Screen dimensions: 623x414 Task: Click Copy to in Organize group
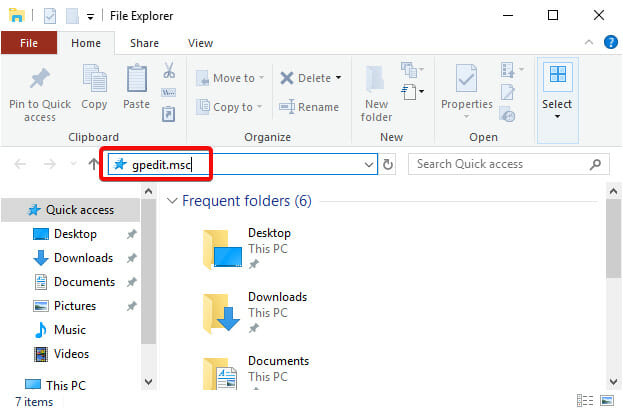pyautogui.click(x=229, y=107)
